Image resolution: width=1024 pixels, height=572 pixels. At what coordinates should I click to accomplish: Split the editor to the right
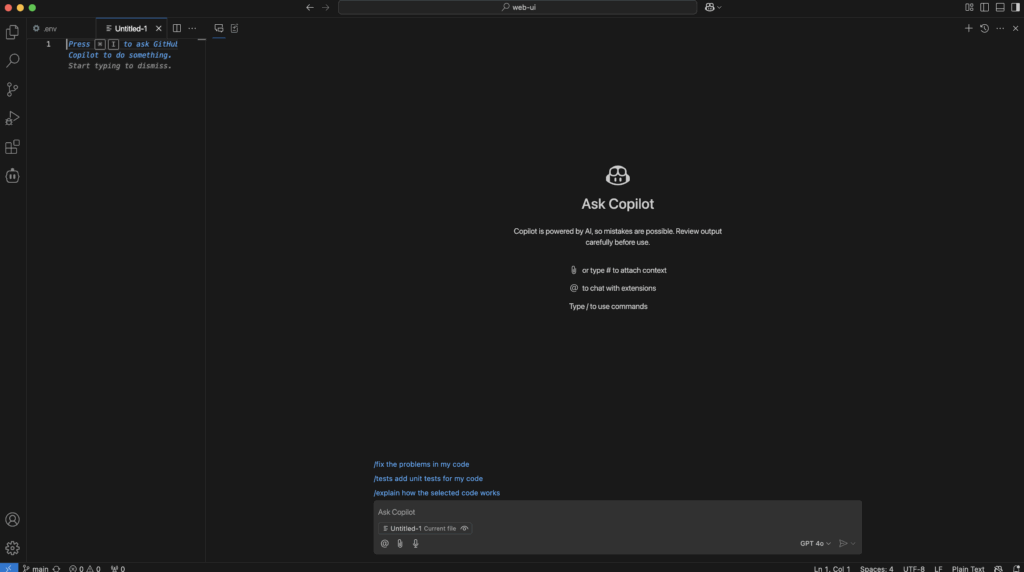point(176,29)
